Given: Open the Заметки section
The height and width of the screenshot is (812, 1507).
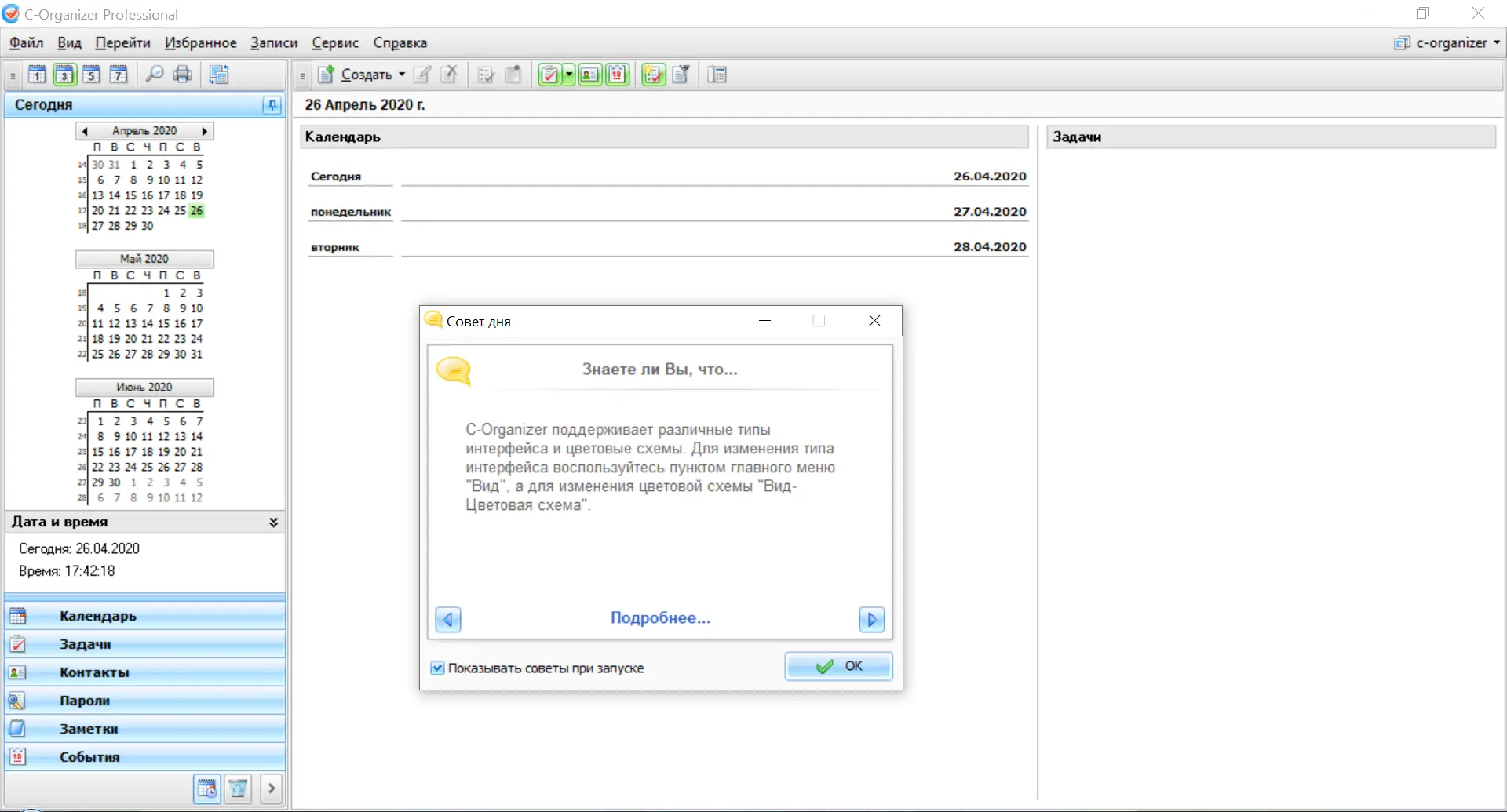Looking at the screenshot, I should (145, 729).
